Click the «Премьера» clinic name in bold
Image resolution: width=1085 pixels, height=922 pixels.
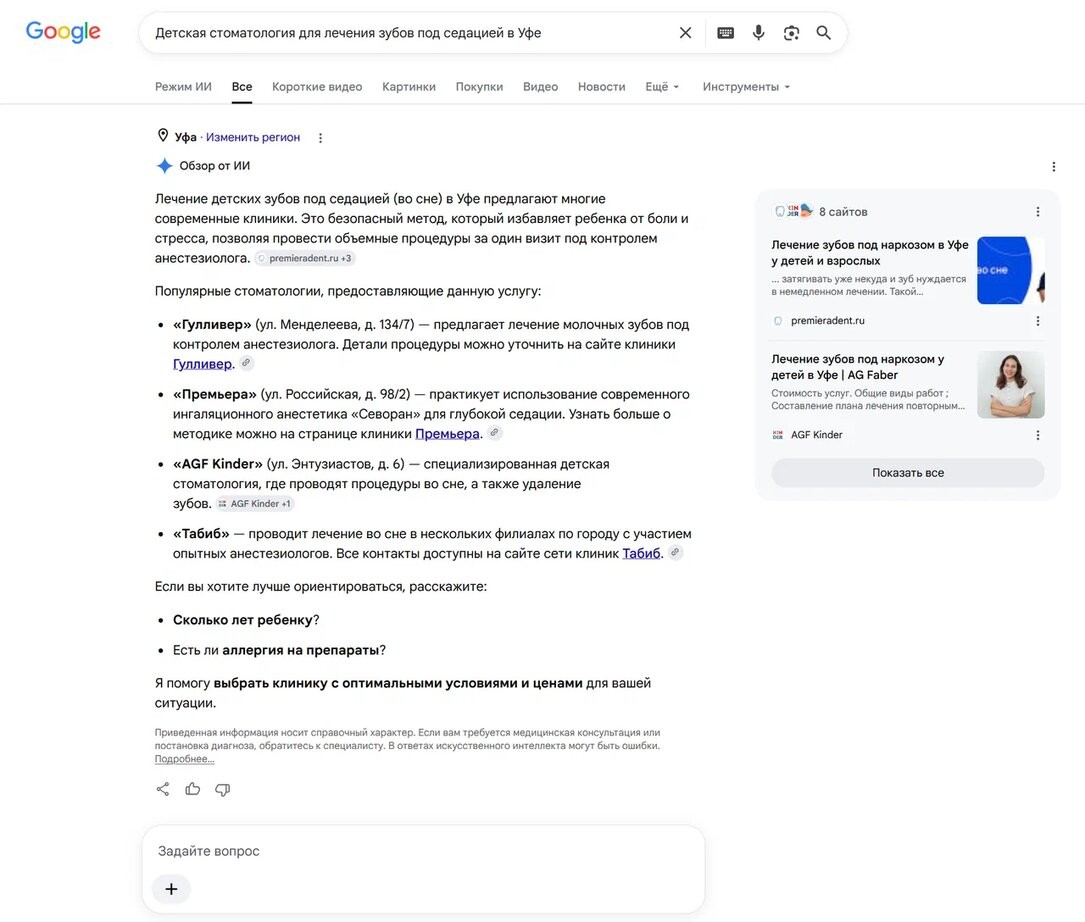(x=215, y=395)
